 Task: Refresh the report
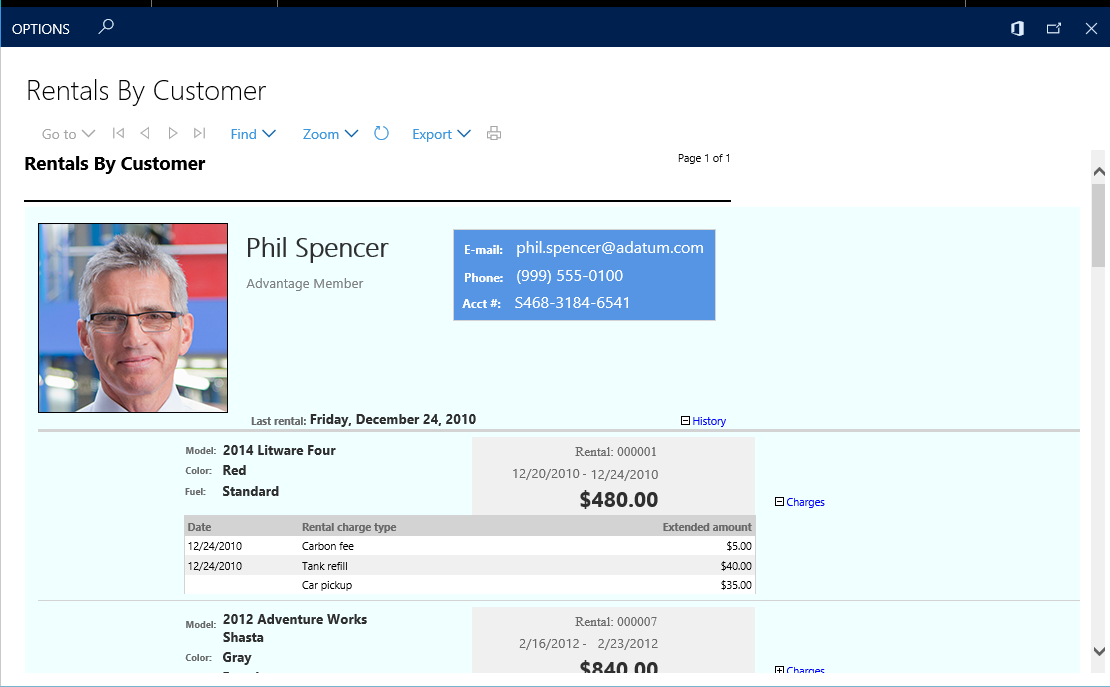tap(381, 133)
